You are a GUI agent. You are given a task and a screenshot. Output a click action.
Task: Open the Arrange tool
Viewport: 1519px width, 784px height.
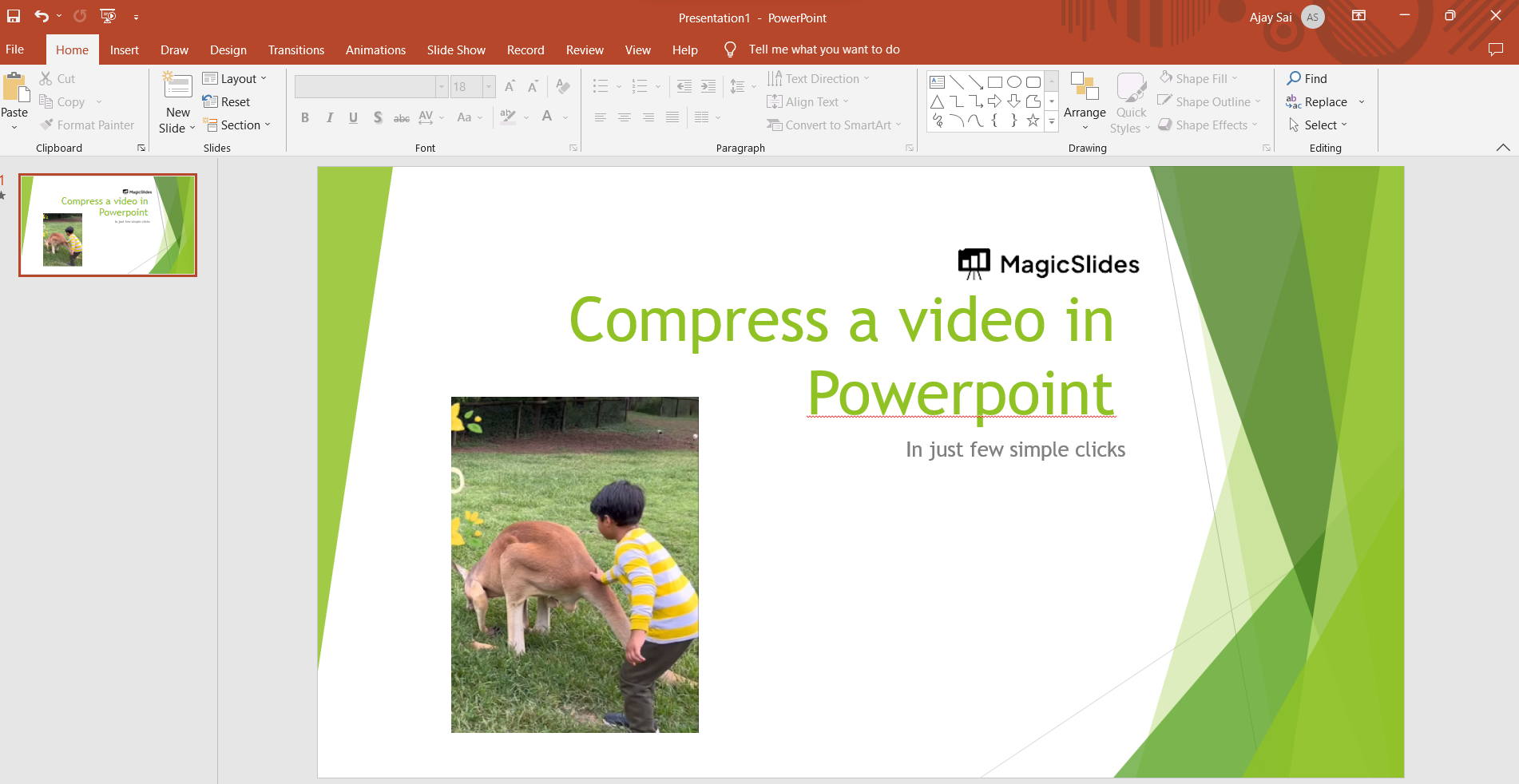click(1085, 101)
